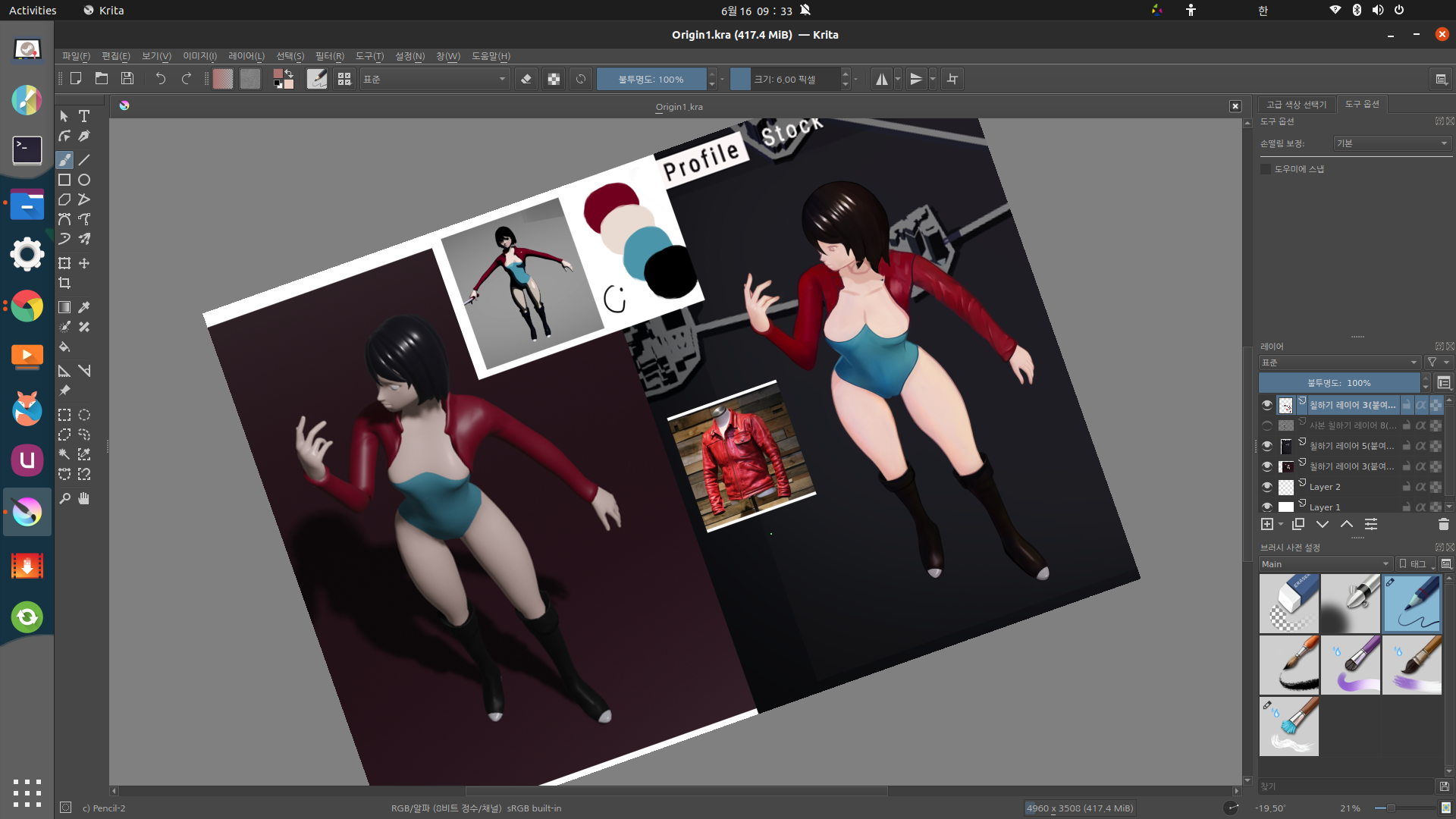Hide the 칠하기 레이어 5 layer
Image resolution: width=1456 pixels, height=819 pixels.
pos(1267,446)
